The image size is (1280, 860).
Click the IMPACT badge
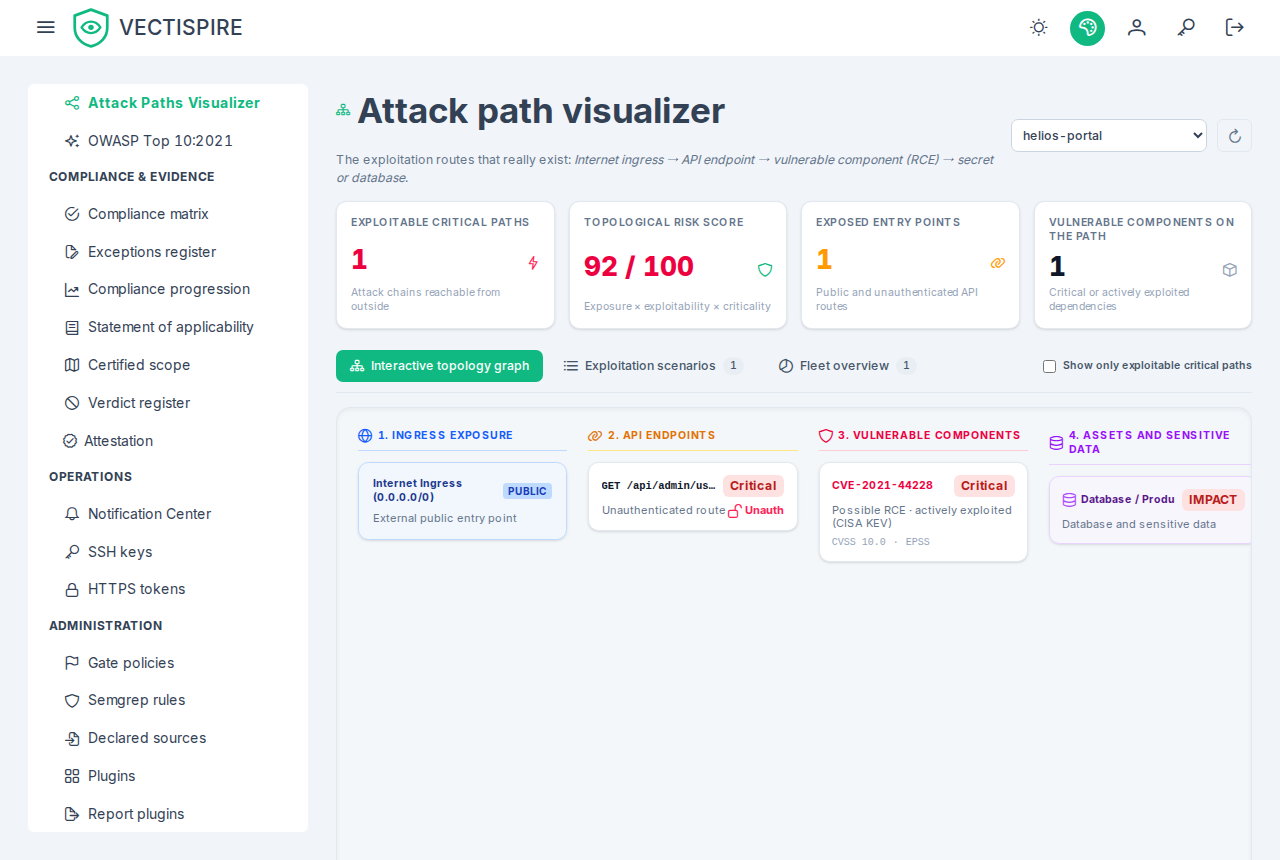tap(1213, 500)
